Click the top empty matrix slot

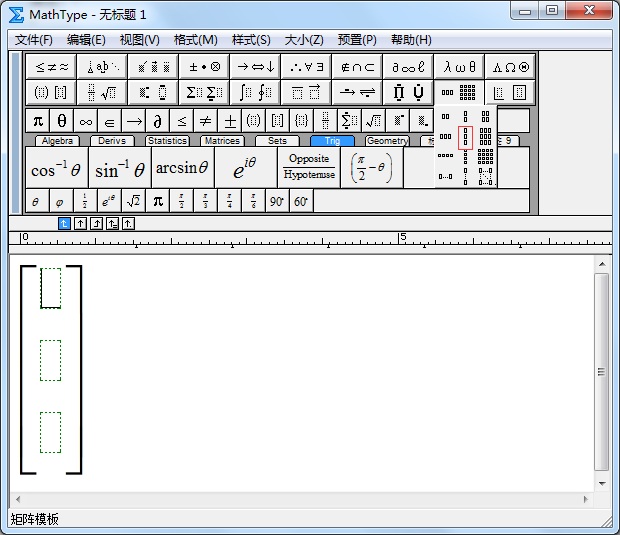(x=51, y=287)
